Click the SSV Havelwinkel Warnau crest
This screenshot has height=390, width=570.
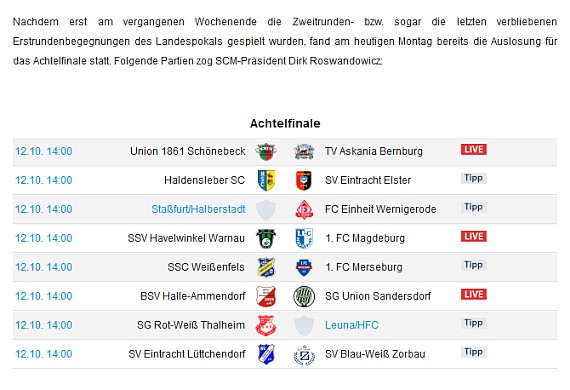[x=266, y=238]
